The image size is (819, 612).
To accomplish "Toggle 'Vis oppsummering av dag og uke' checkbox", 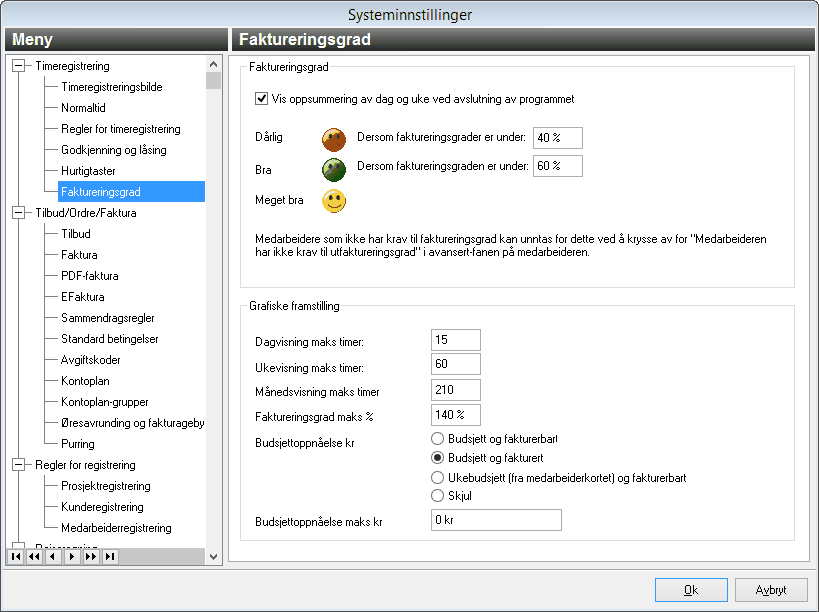I will click(x=261, y=99).
